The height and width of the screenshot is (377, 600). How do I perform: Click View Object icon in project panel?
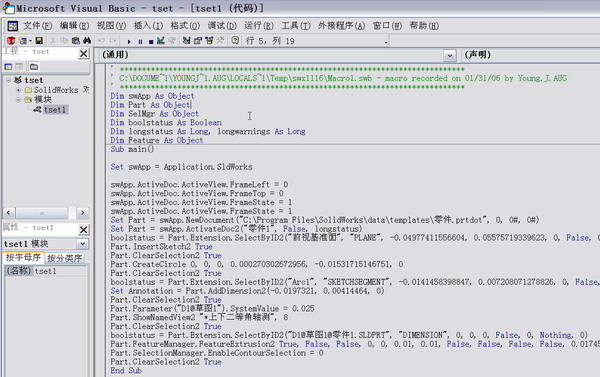pyautogui.click(x=19, y=67)
